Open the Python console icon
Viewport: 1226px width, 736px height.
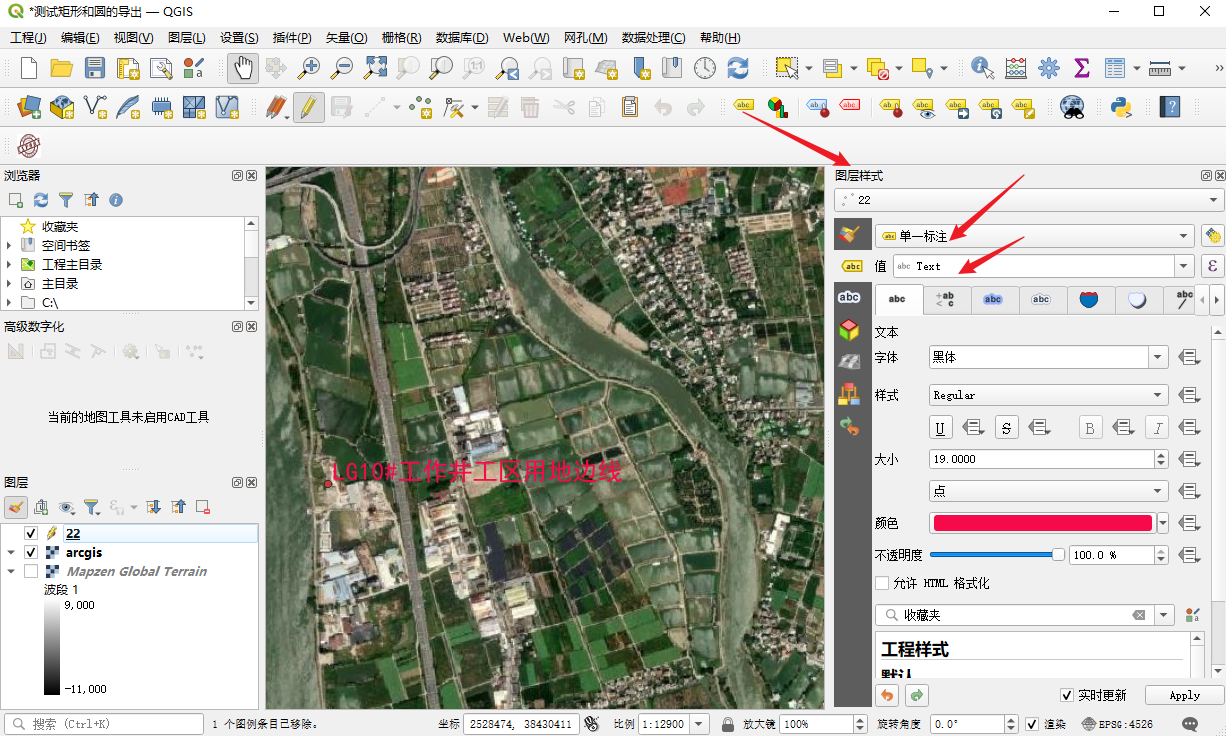(1121, 107)
